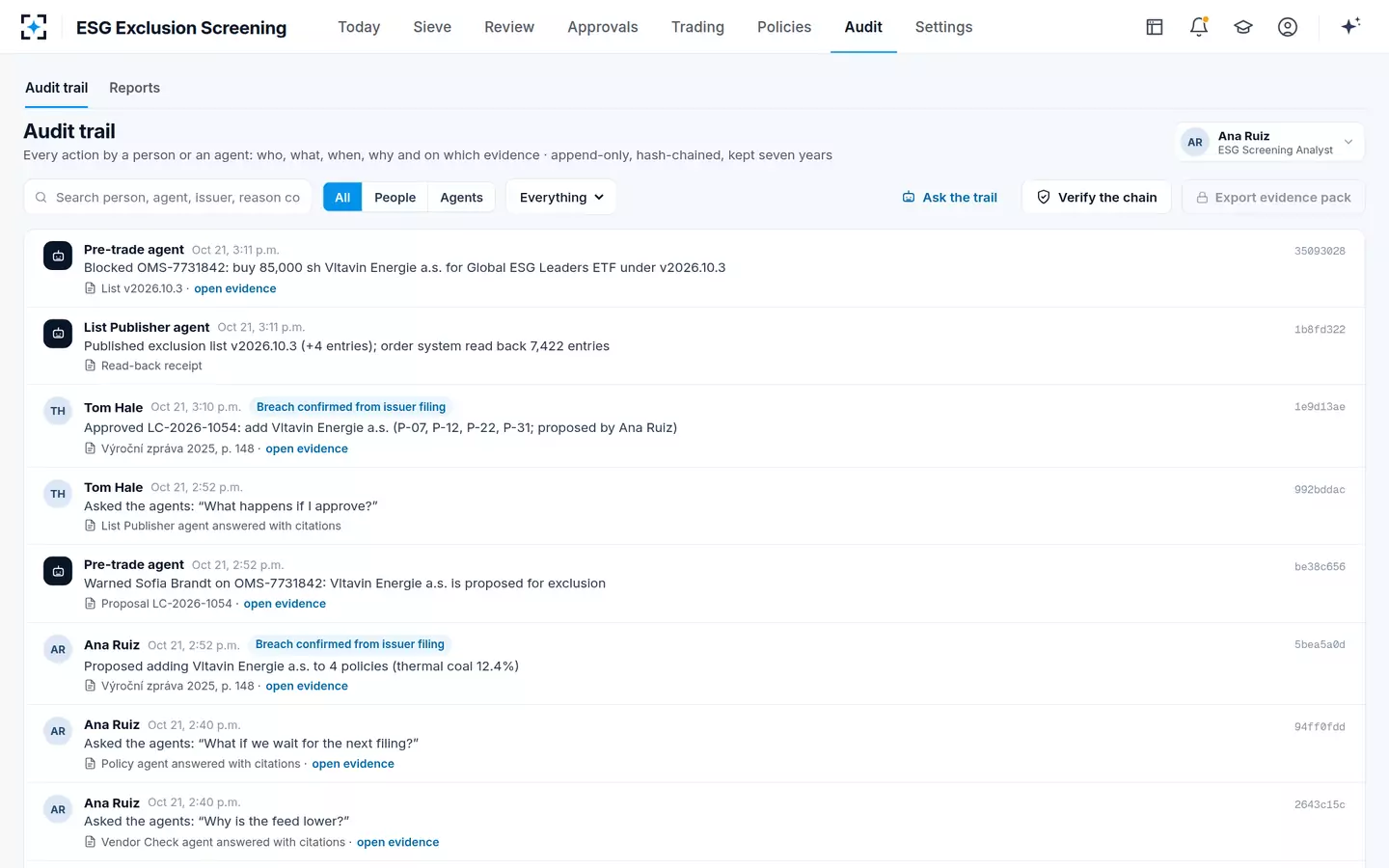
Task: Filter the trail to Agents
Action: point(461,197)
